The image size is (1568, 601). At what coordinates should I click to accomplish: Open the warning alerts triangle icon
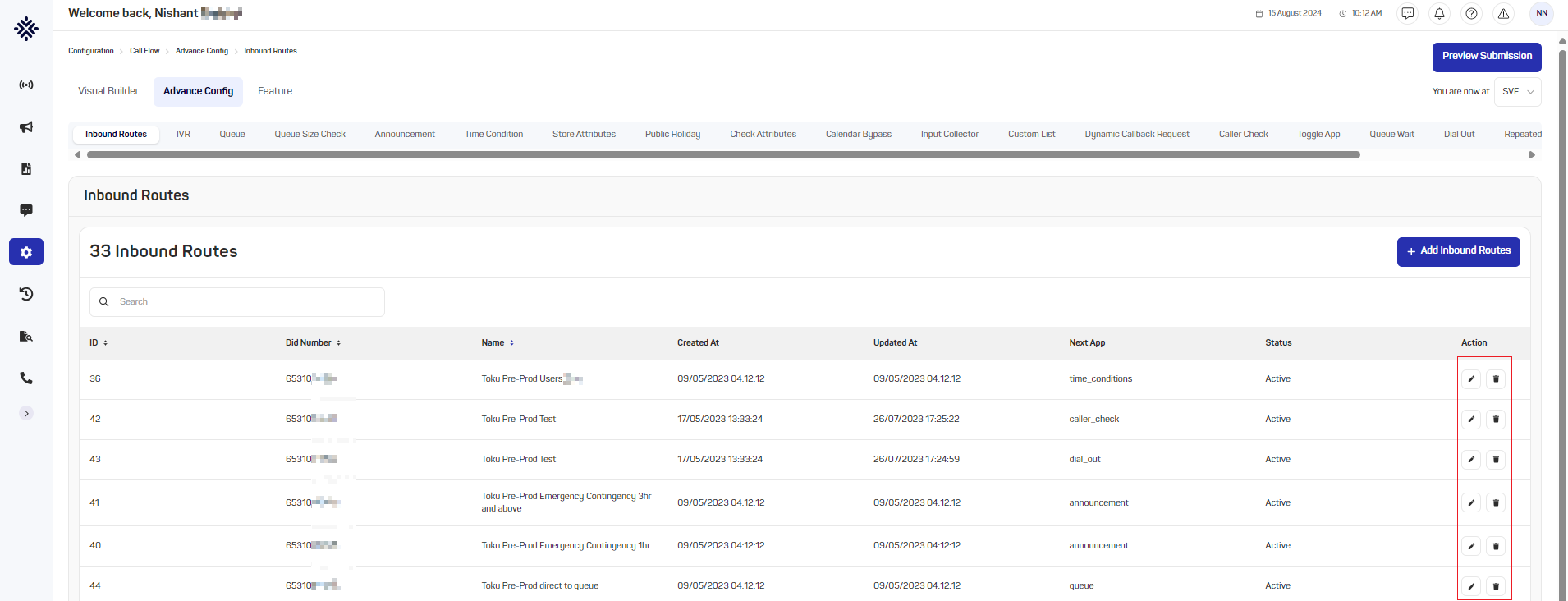(1503, 13)
